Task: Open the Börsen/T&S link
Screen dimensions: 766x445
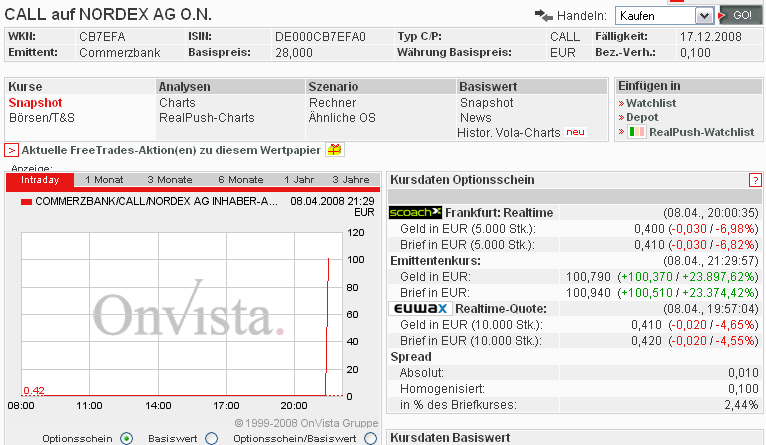Action: (x=42, y=118)
